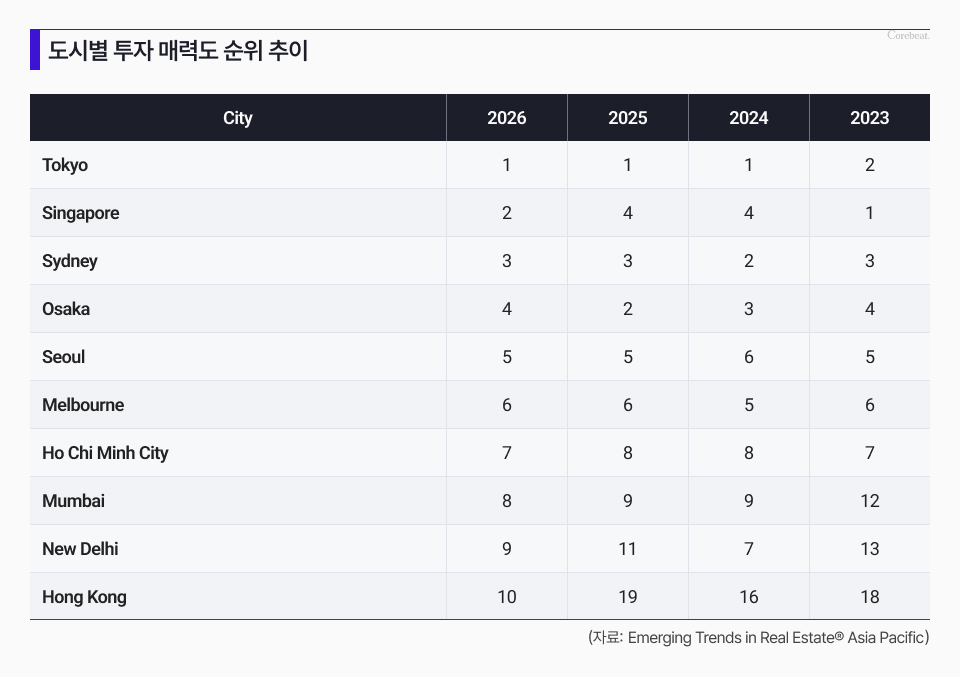Click the Ho Chi Minh City label
The width and height of the screenshot is (960, 677).
click(x=105, y=453)
